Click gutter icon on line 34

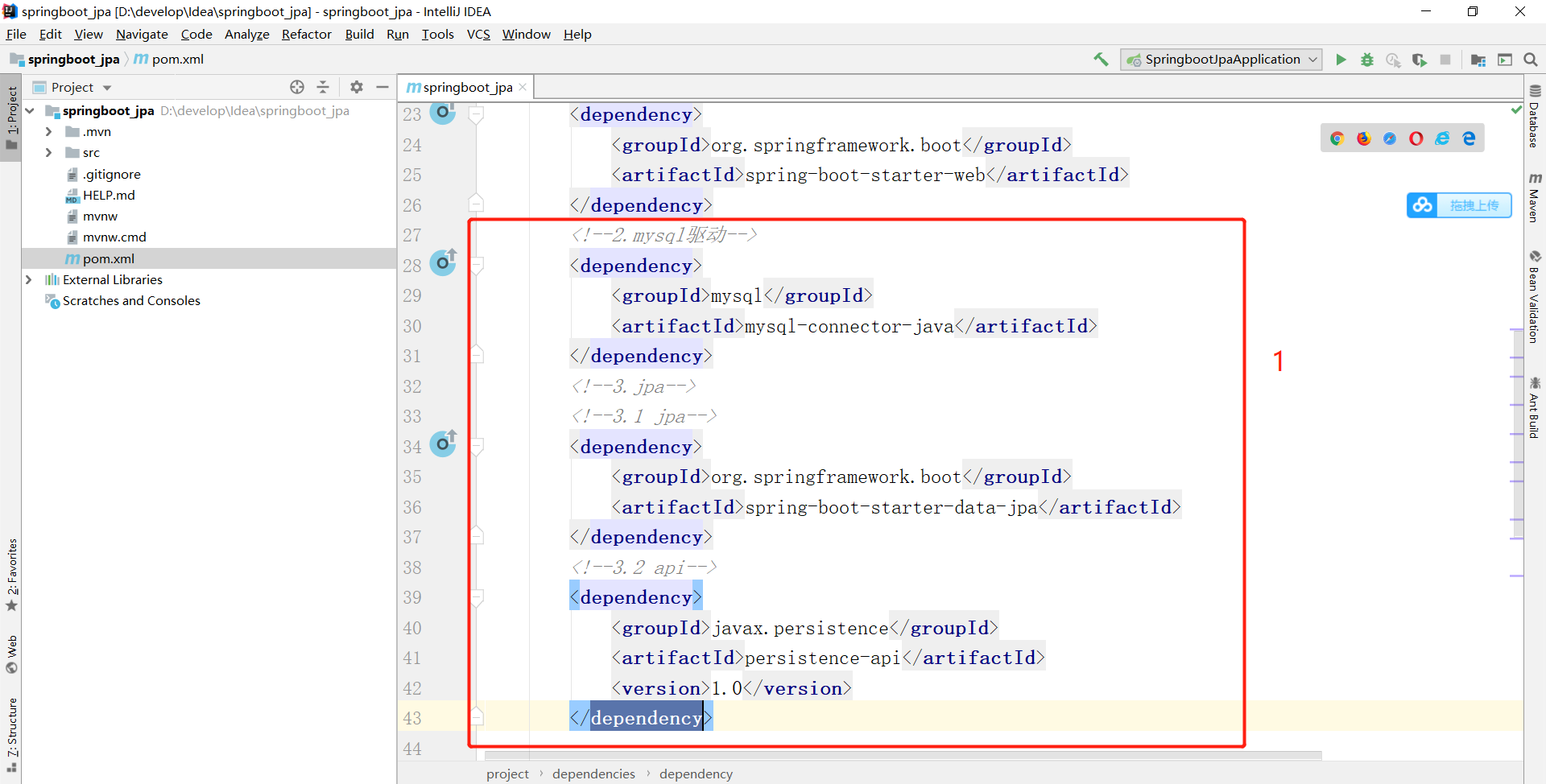tap(443, 444)
